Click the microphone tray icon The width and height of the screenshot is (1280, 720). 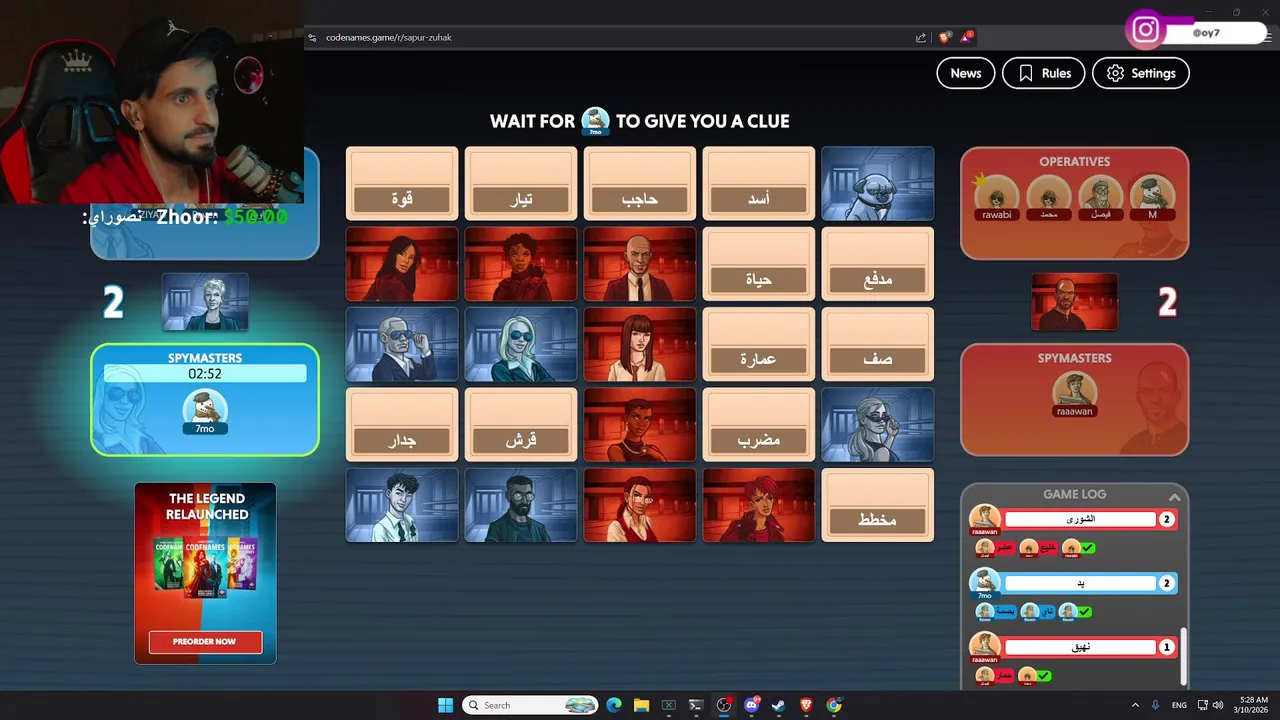tap(1156, 705)
